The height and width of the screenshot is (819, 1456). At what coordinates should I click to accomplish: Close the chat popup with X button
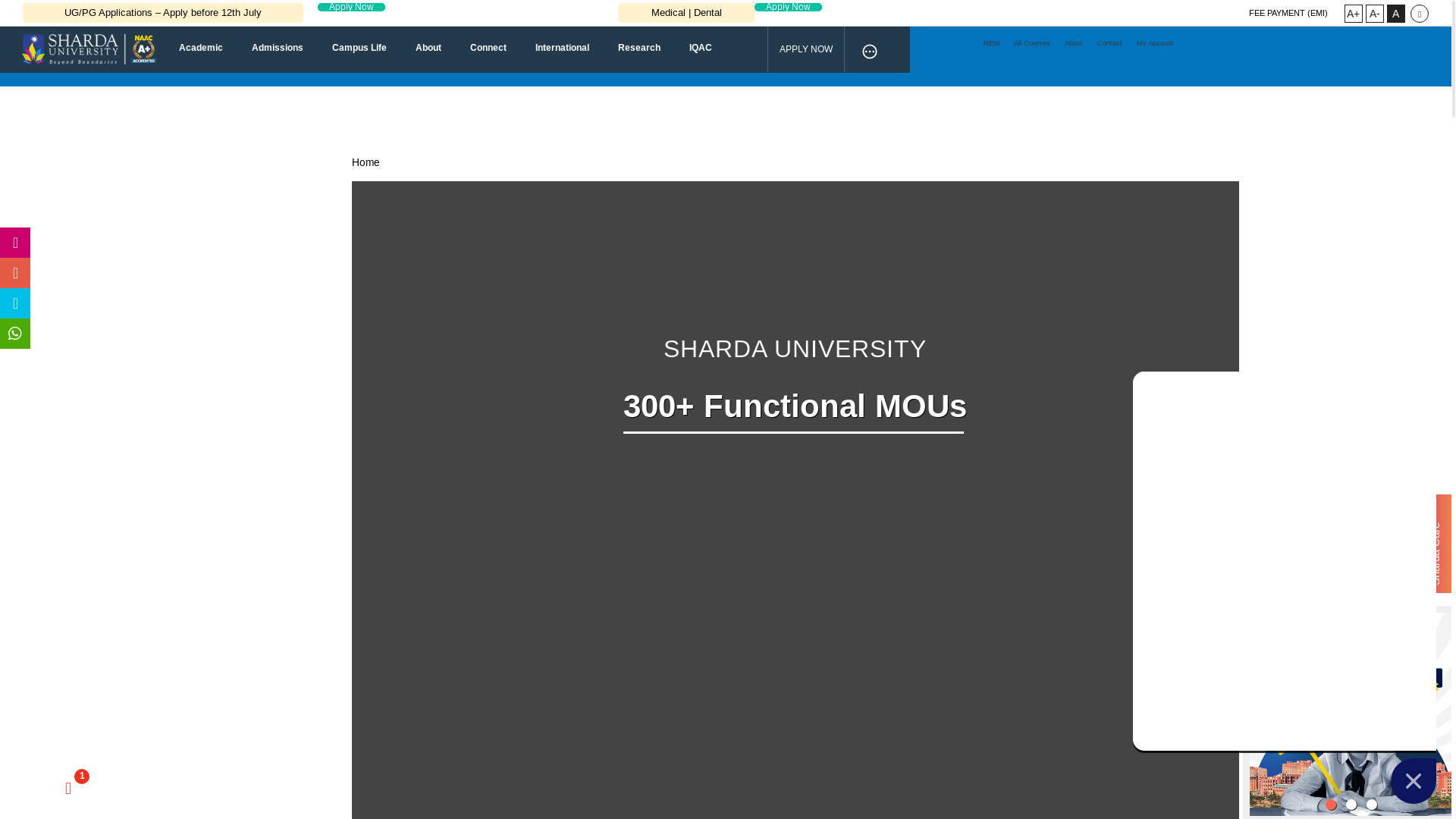pos(1414,781)
